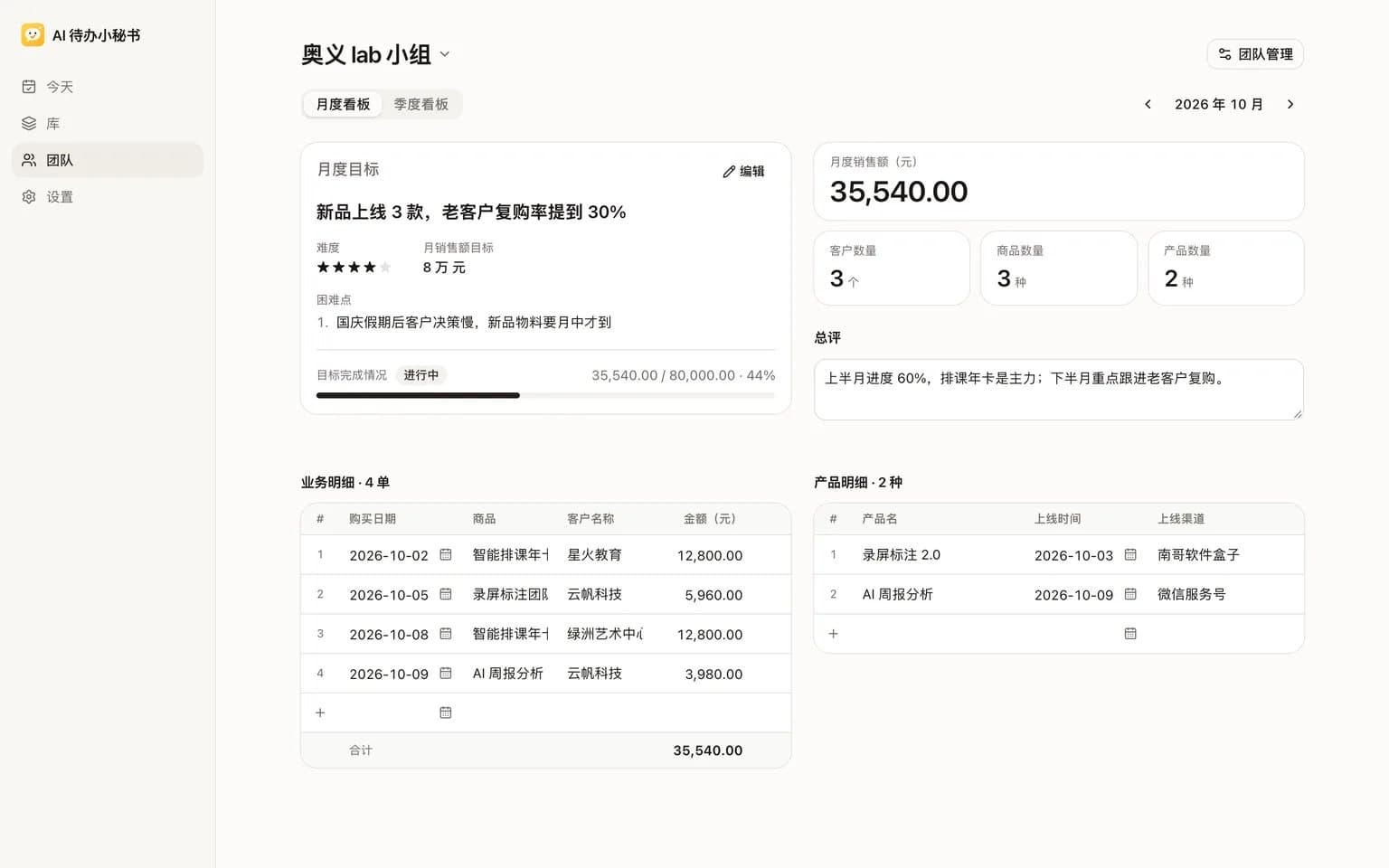Click the 商品数量 card
The image size is (1389, 868).
point(1059,268)
